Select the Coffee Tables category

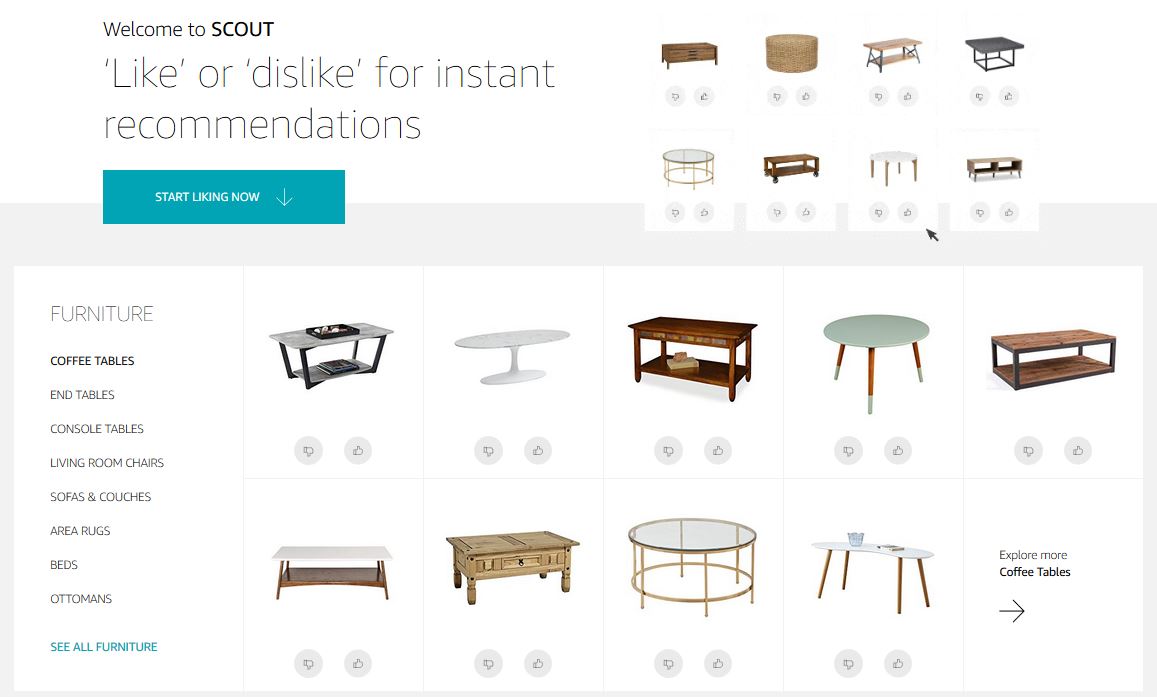coord(92,361)
